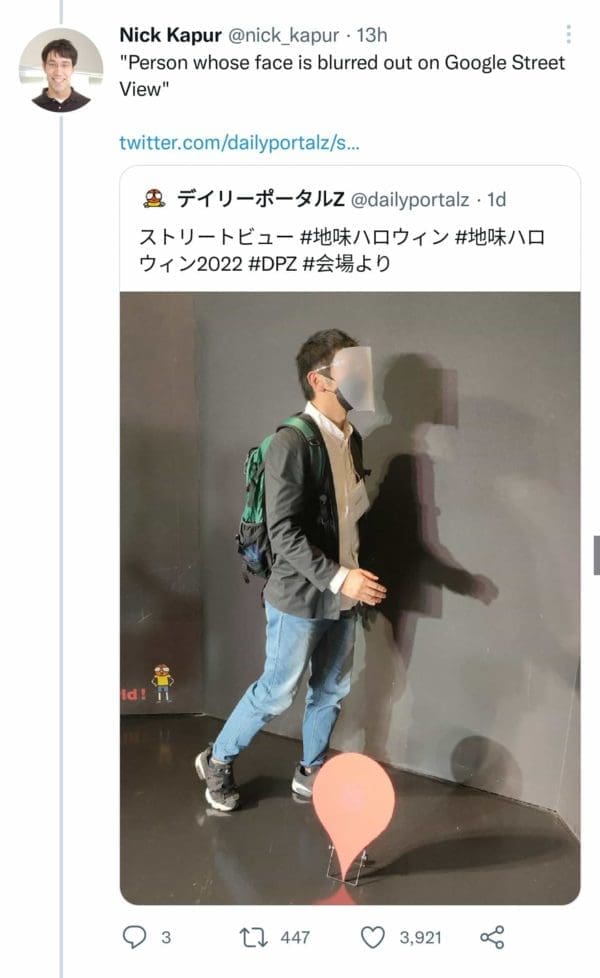Open Nick Kapur display name
600x978 pixels.
tap(170, 35)
